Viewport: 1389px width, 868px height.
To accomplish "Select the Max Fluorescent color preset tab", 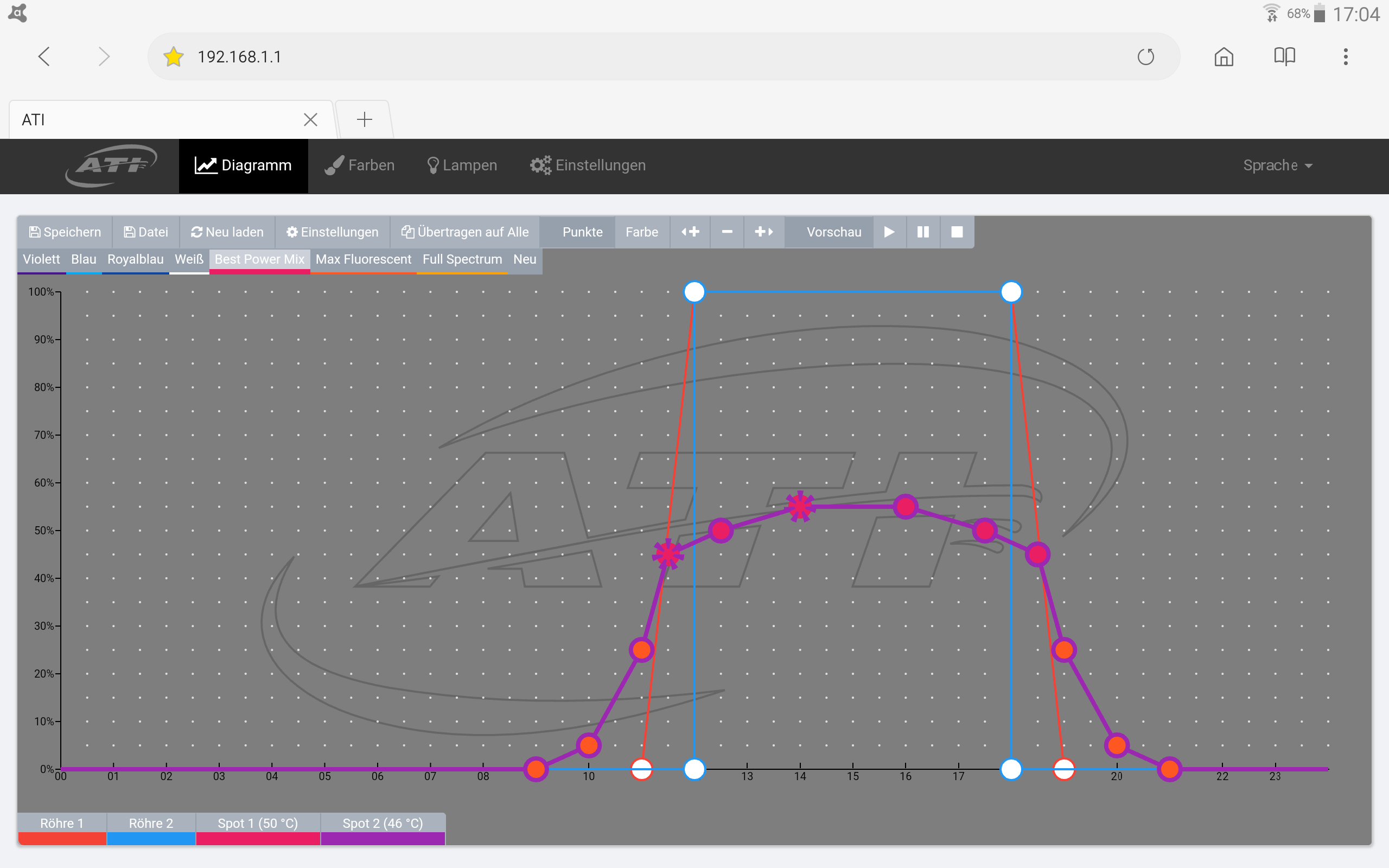I will [x=364, y=259].
